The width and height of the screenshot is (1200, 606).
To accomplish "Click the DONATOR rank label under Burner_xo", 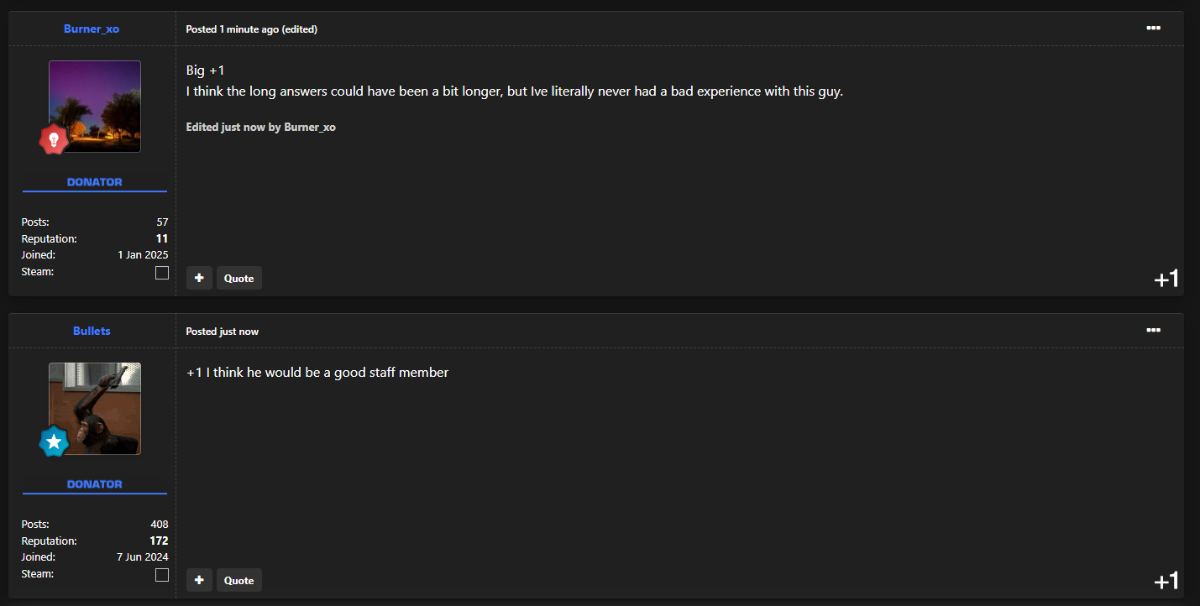I will [x=95, y=182].
